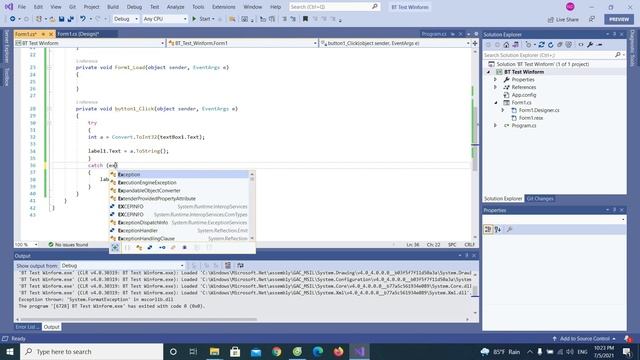Switch to the Error List tab
The width and height of the screenshot is (640, 360).
27,327
